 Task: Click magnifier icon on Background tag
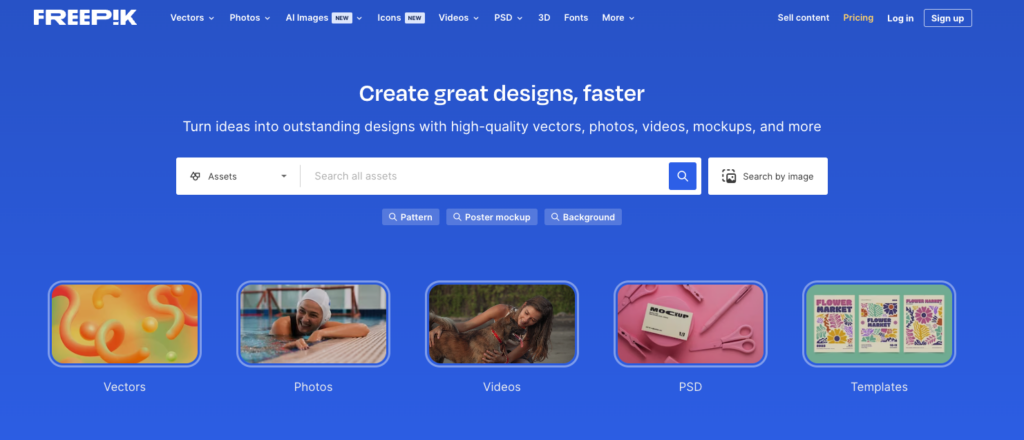[555, 217]
